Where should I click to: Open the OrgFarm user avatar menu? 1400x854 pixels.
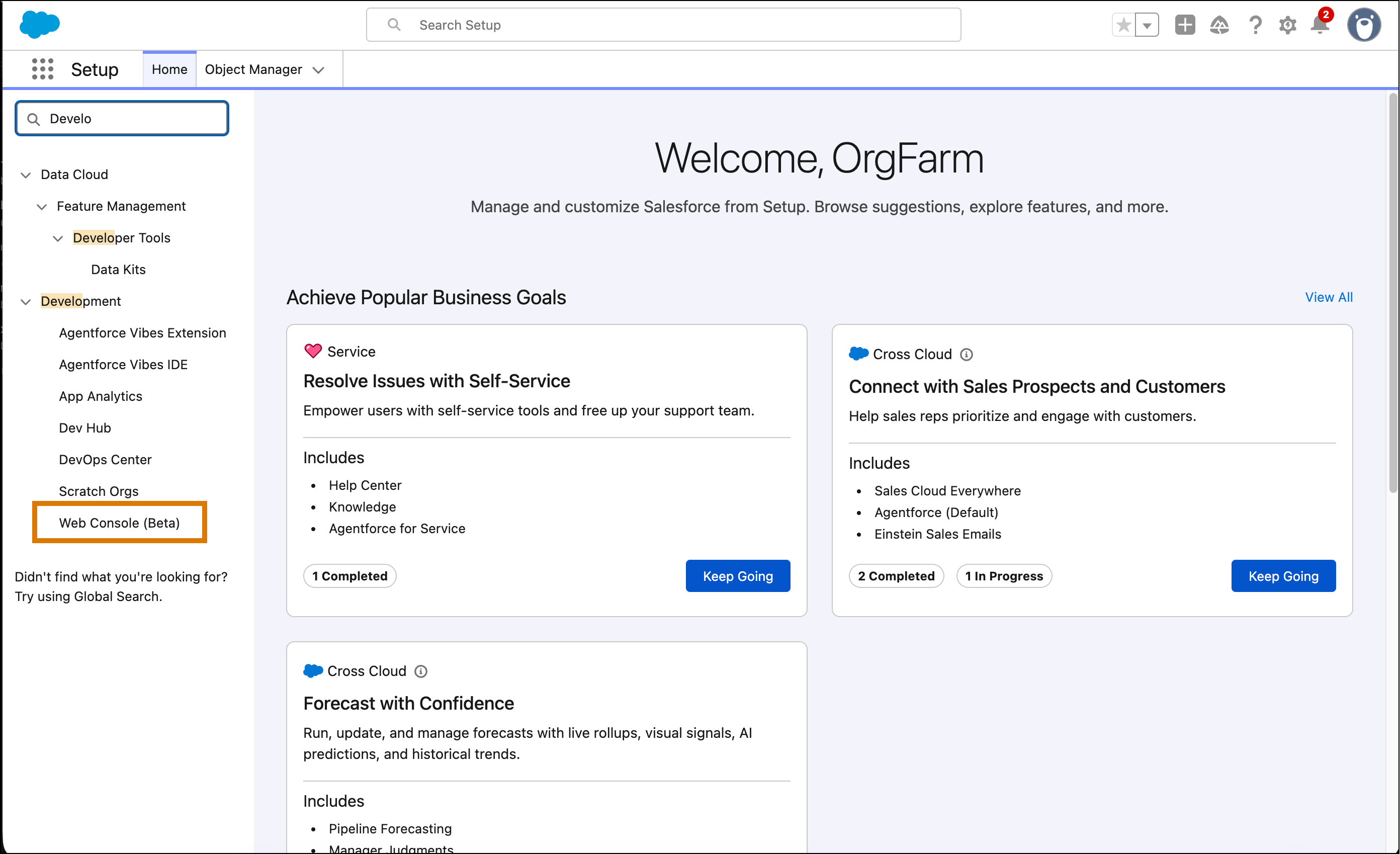1365,25
